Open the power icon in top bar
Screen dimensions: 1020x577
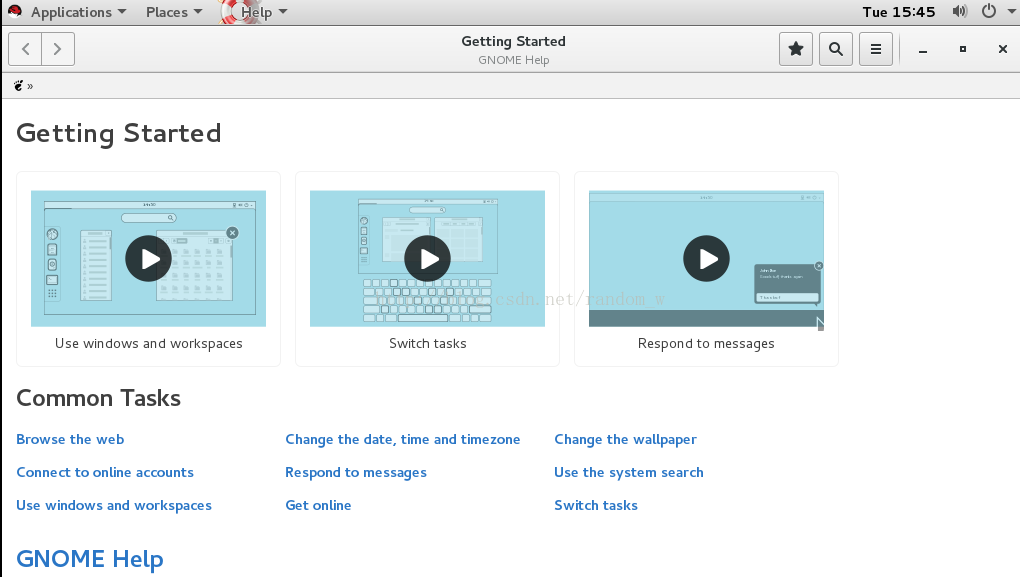pos(989,12)
